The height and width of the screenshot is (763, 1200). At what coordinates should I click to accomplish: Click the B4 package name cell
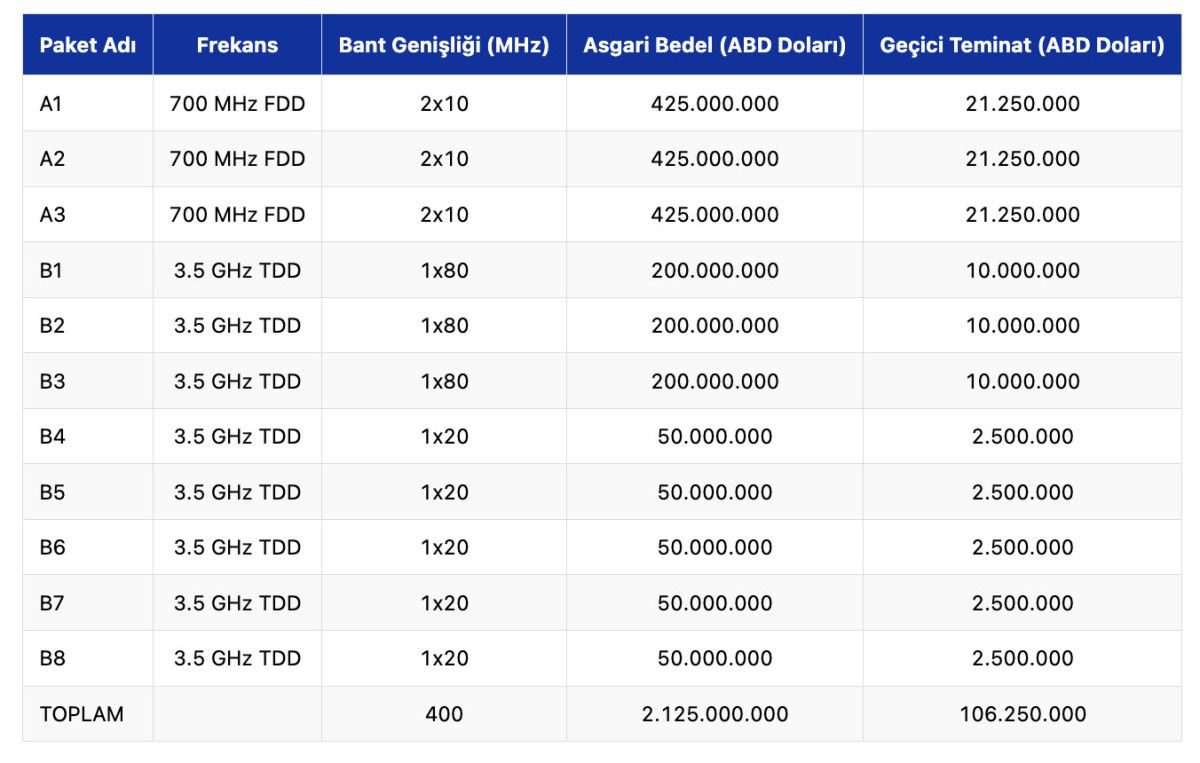(x=51, y=437)
